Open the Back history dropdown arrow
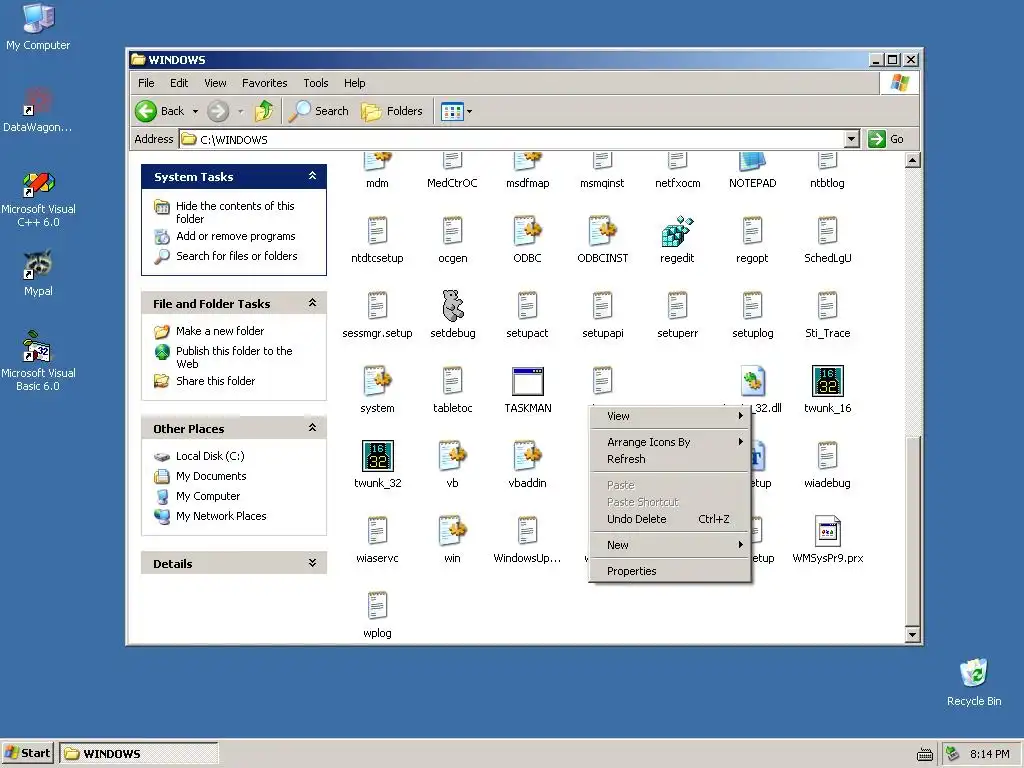 195,112
